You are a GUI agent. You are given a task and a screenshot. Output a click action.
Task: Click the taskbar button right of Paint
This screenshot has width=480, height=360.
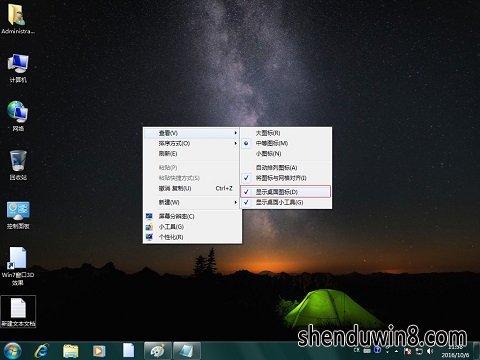(x=187, y=351)
